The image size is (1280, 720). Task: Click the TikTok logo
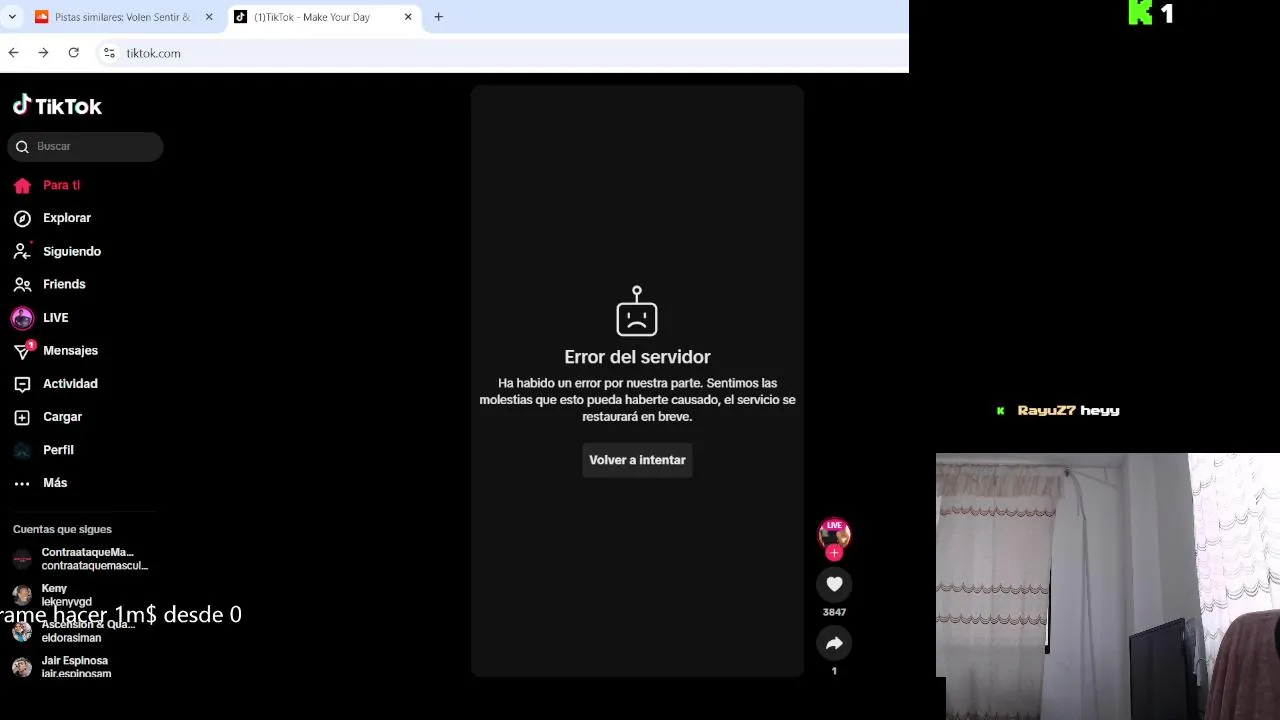[x=57, y=106]
